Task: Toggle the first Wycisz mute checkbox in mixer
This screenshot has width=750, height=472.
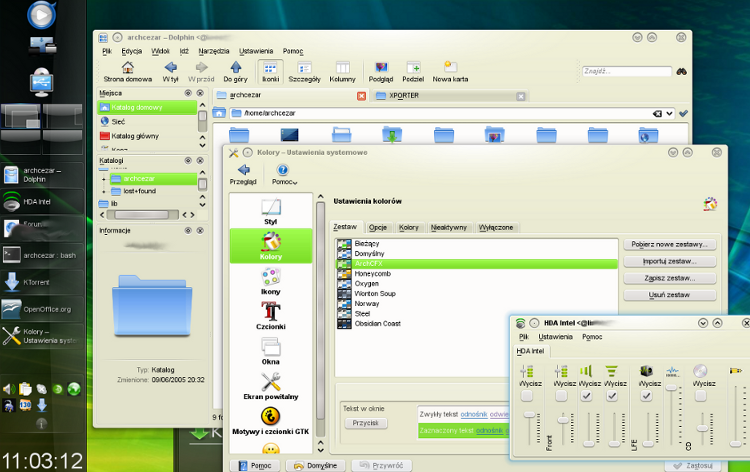Action: click(527, 396)
